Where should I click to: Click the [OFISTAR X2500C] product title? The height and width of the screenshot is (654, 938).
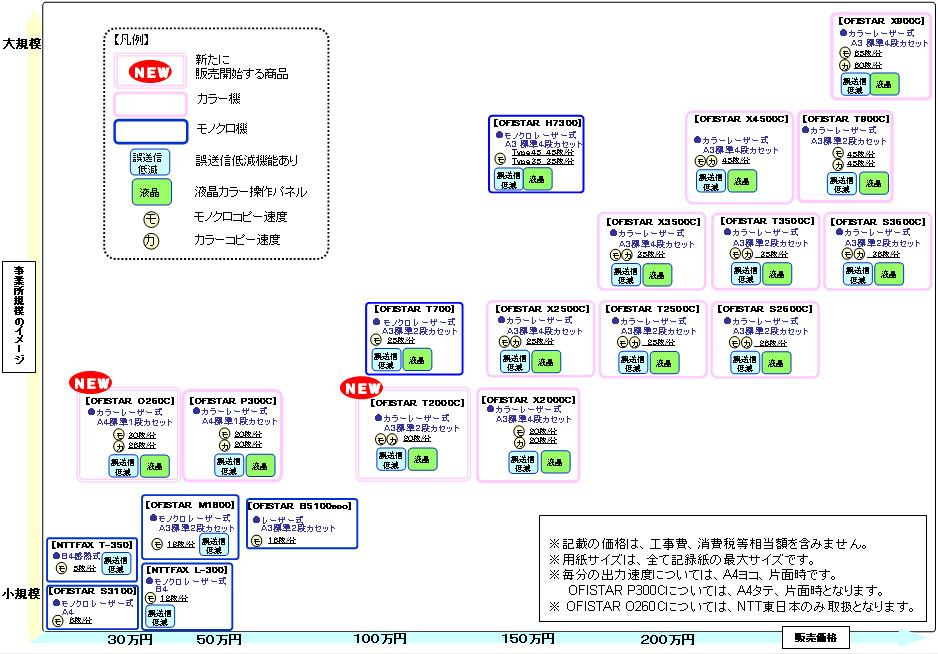click(542, 309)
